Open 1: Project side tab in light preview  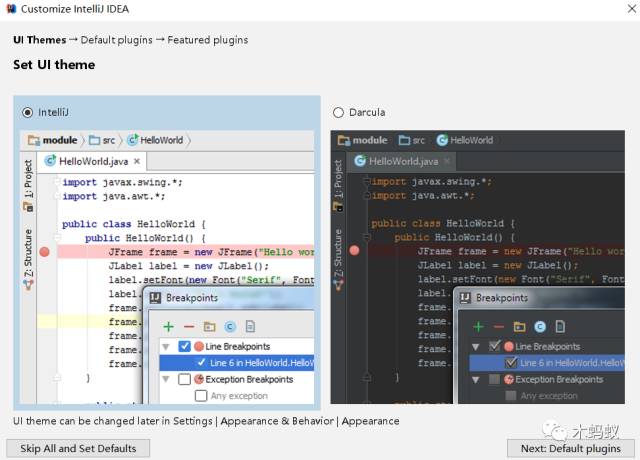tap(28, 186)
